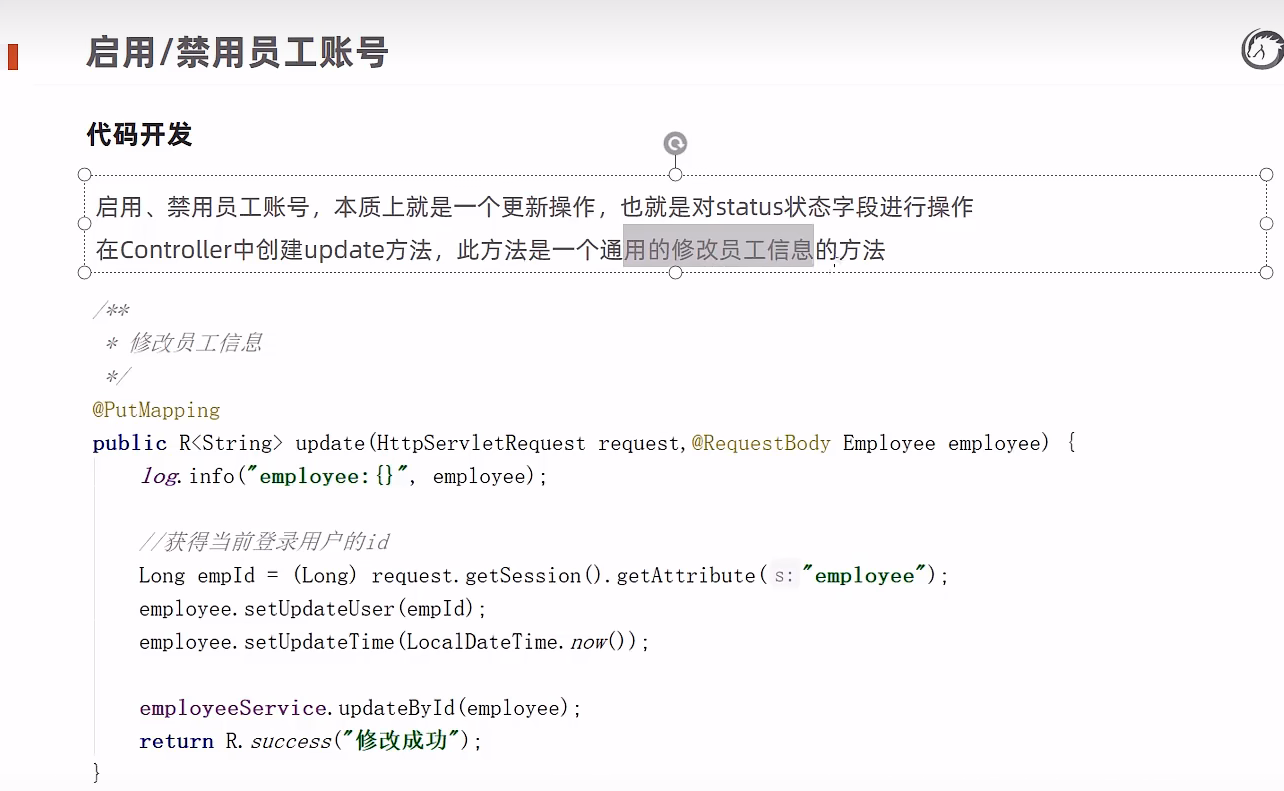Click the bottom-right resize handle of text box
This screenshot has height=791, width=1284.
point(1267,272)
